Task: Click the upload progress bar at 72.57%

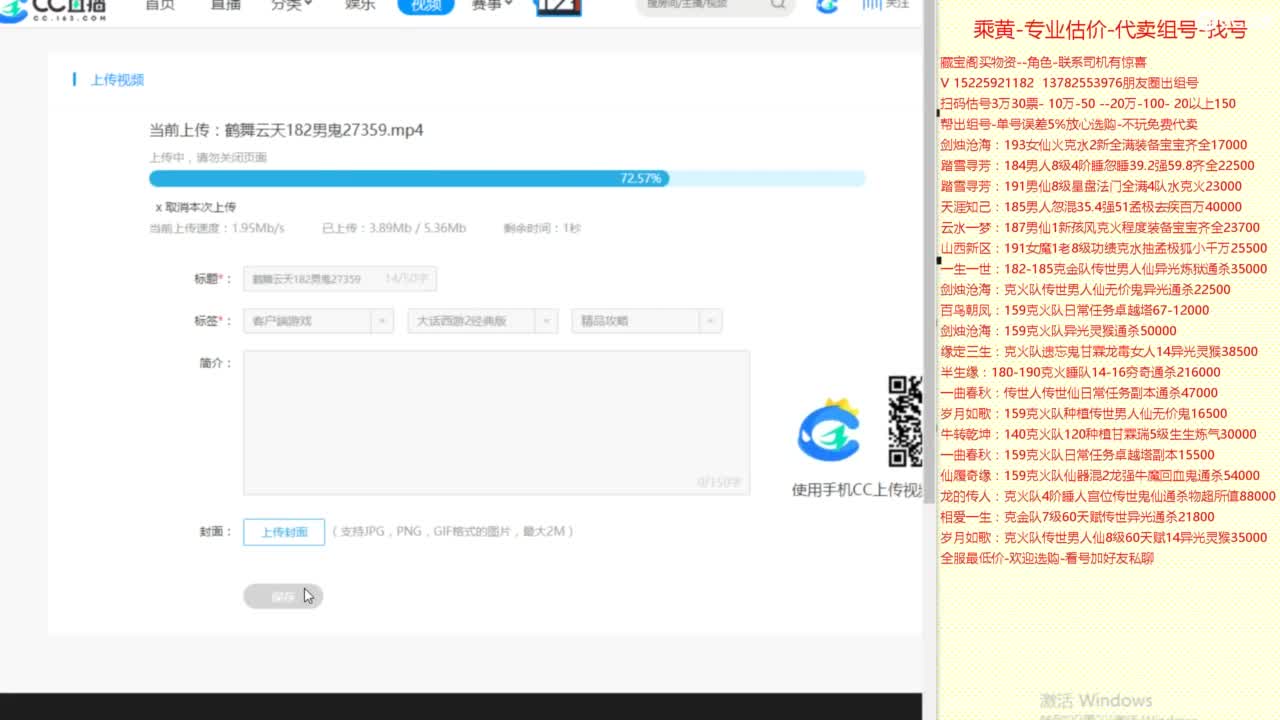Action: [x=507, y=178]
